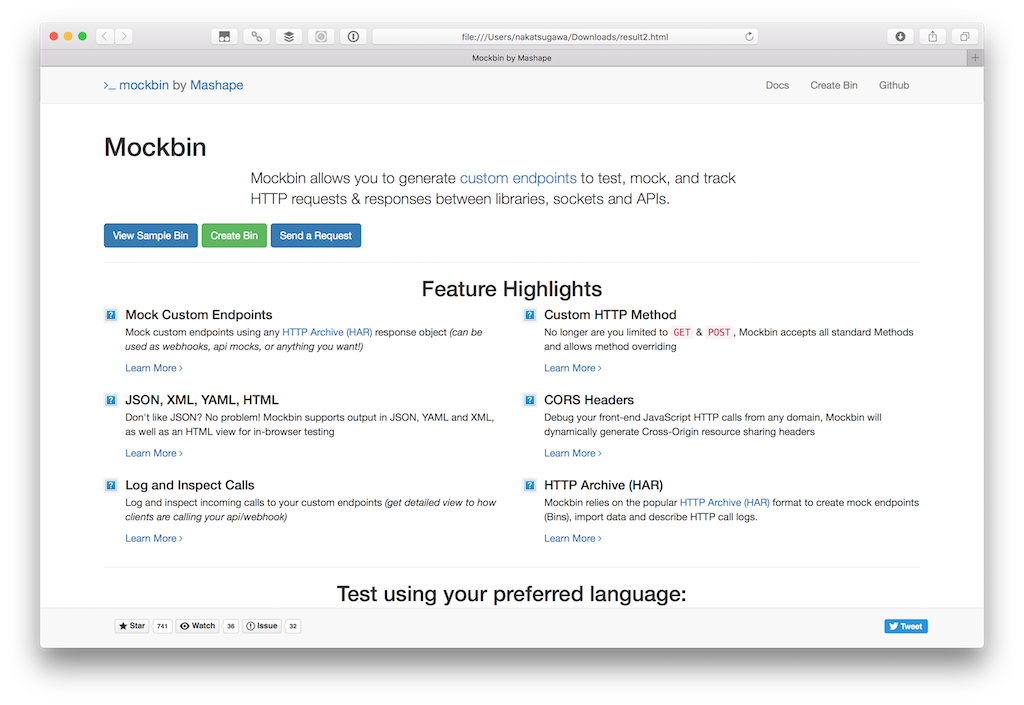Click the Tweet button
The width and height of the screenshot is (1024, 705).
pos(906,627)
